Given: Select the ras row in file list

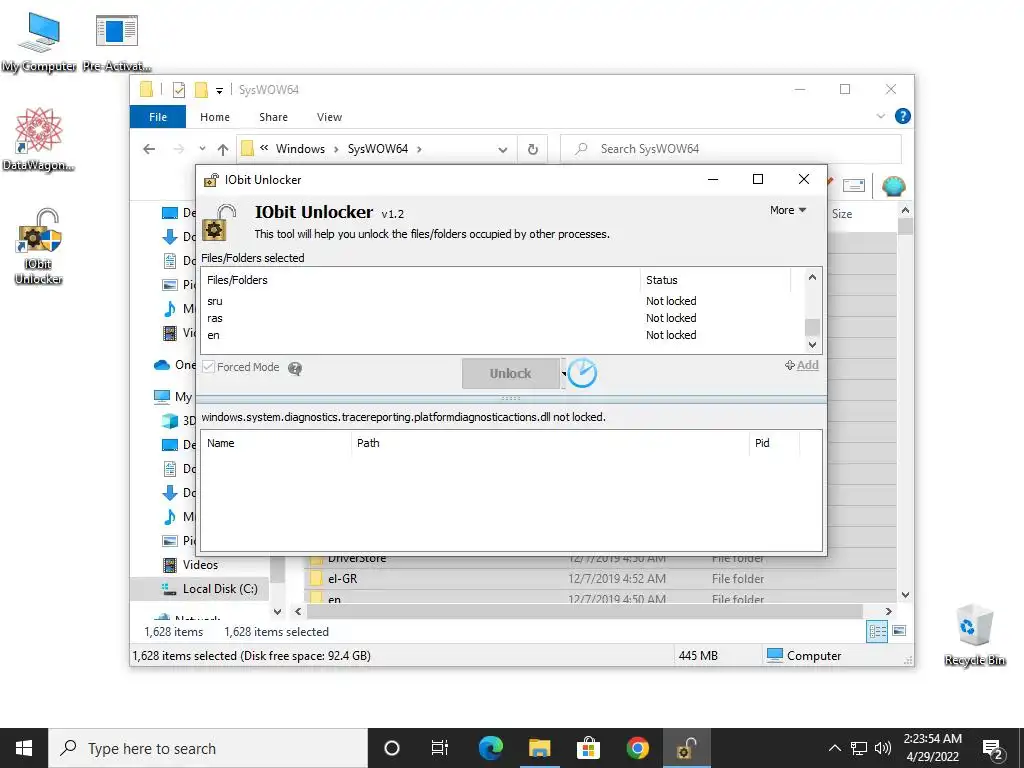Looking at the screenshot, I should (x=502, y=318).
